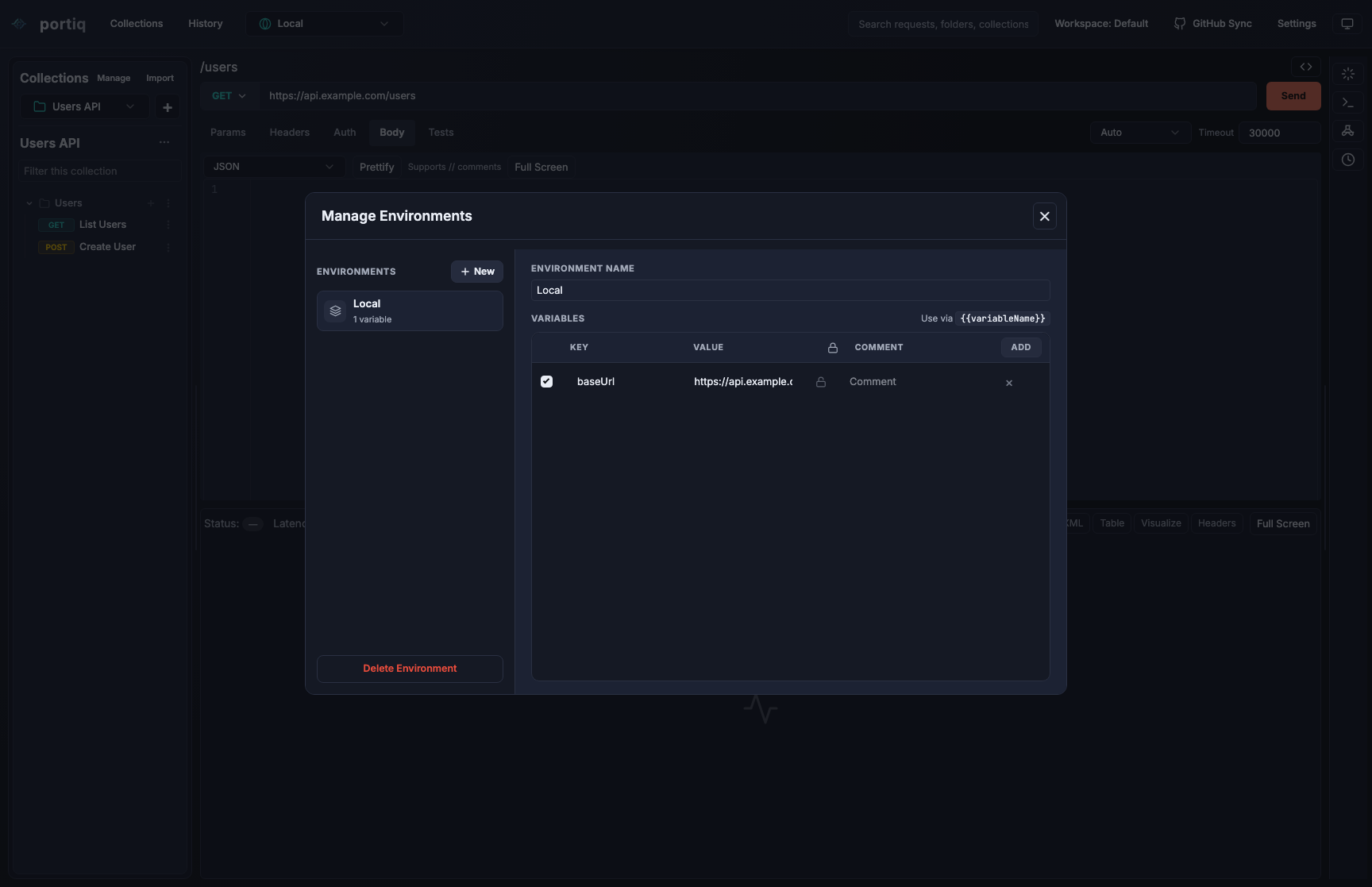Open the History menu

coord(206,24)
